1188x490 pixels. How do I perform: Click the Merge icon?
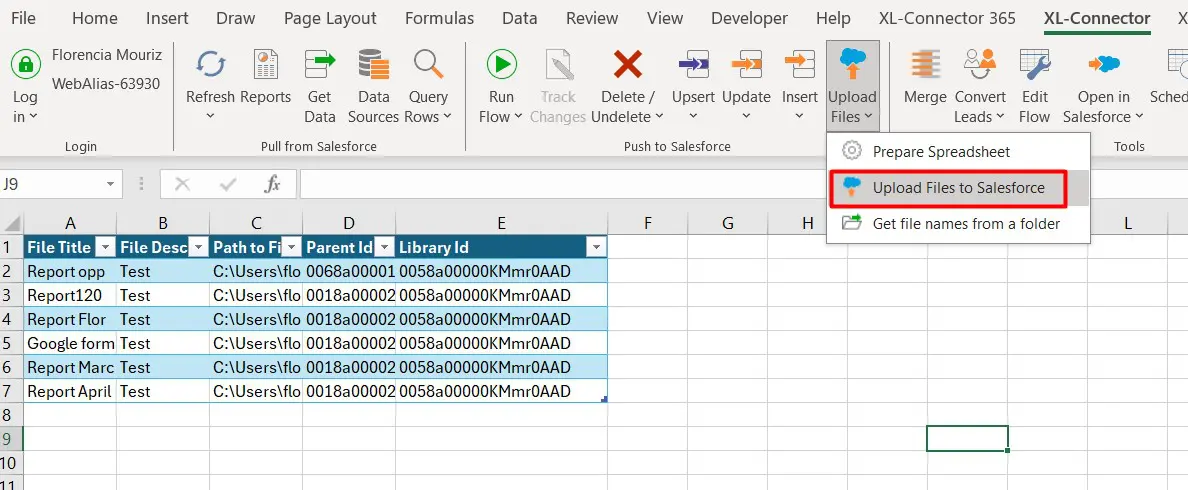point(925,64)
